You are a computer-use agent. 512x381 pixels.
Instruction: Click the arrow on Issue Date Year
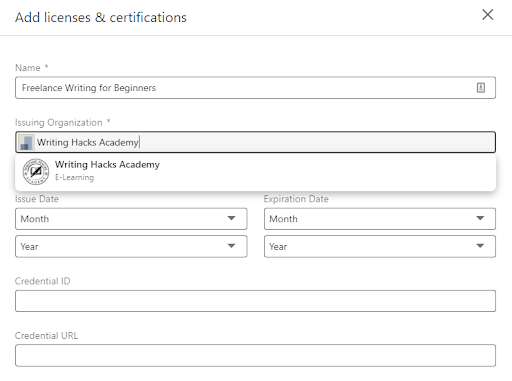(x=231, y=246)
